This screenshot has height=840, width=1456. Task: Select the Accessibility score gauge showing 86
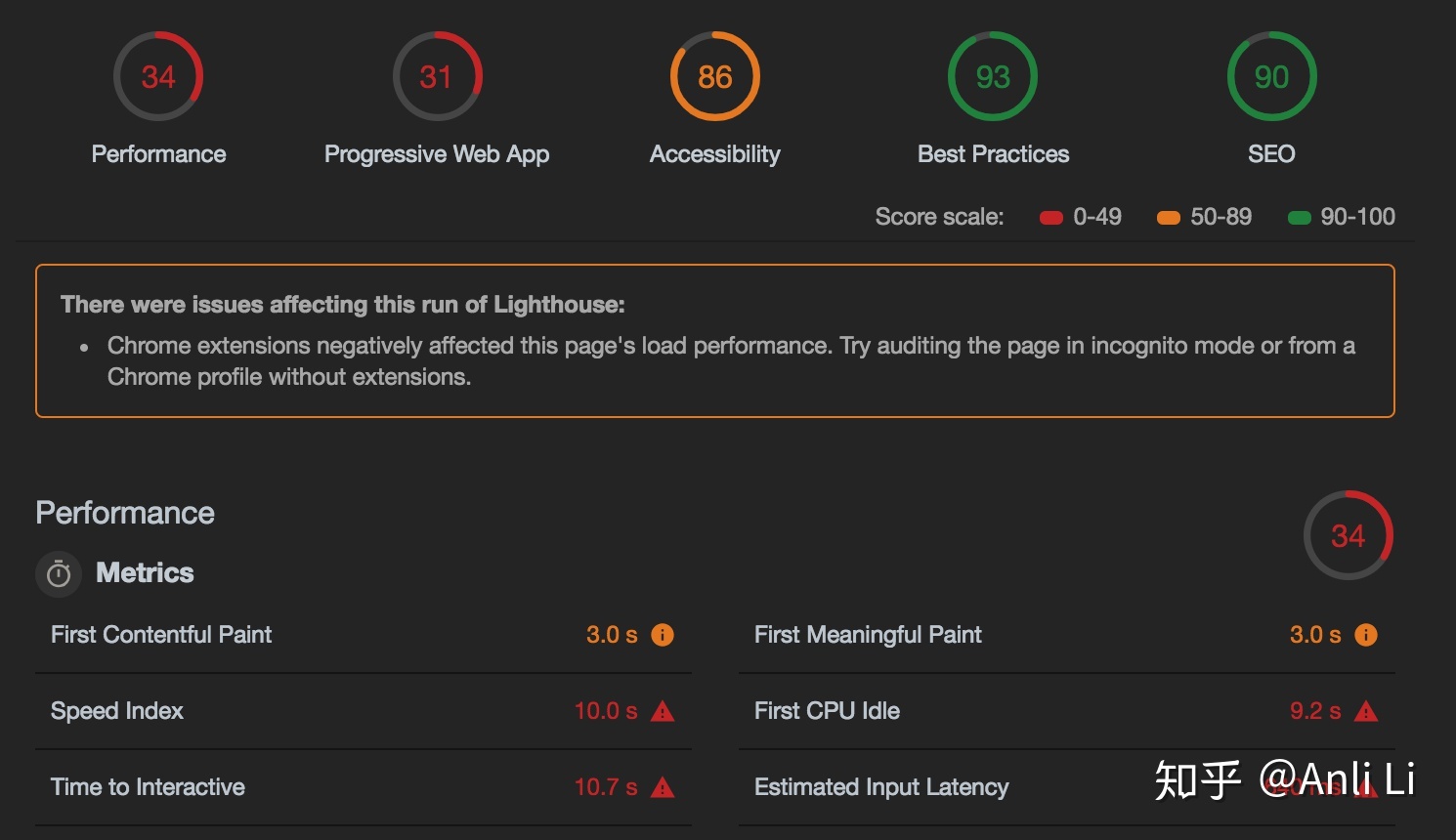point(715,76)
